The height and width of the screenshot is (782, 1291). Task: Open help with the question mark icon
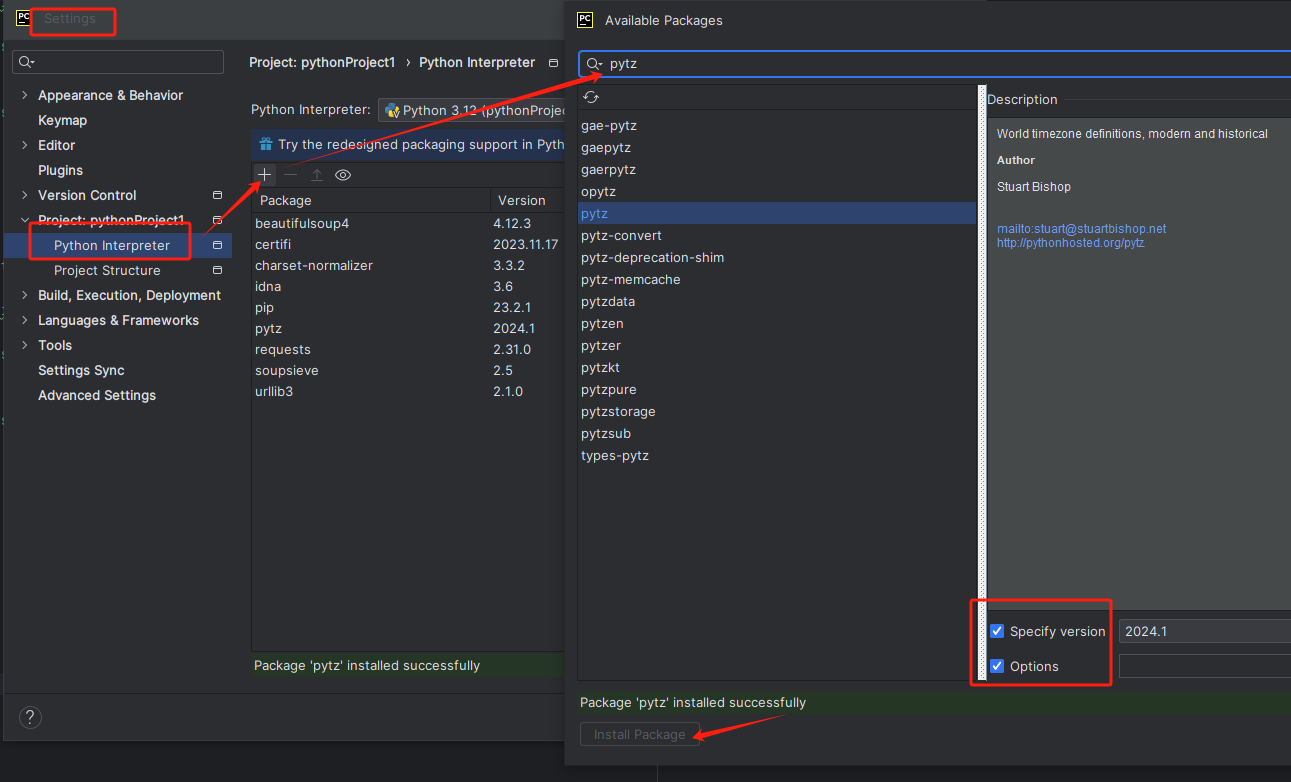point(30,716)
